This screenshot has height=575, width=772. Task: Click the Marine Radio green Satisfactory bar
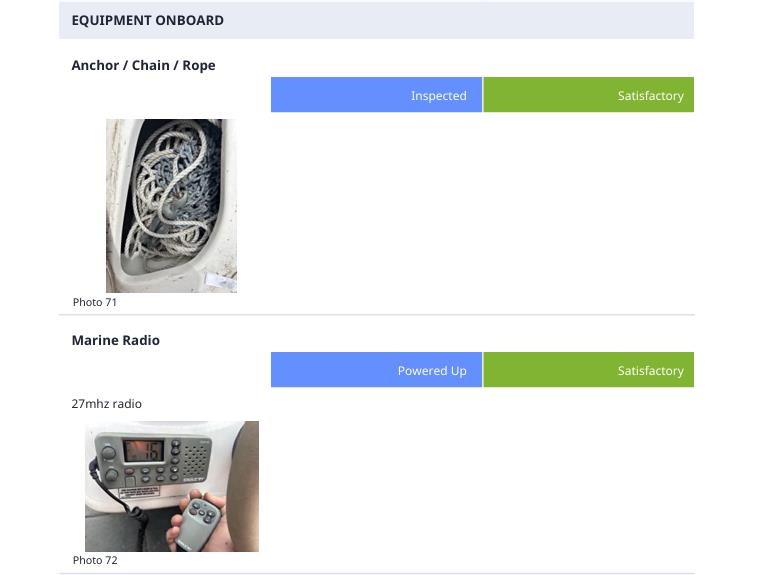pos(588,370)
